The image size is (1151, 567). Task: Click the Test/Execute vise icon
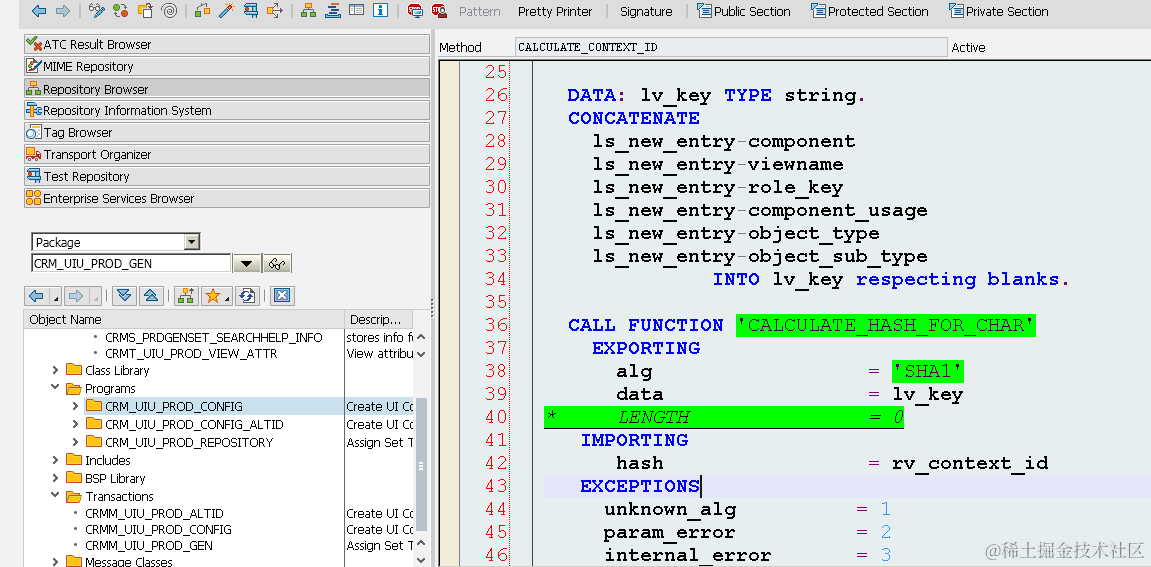pos(250,11)
